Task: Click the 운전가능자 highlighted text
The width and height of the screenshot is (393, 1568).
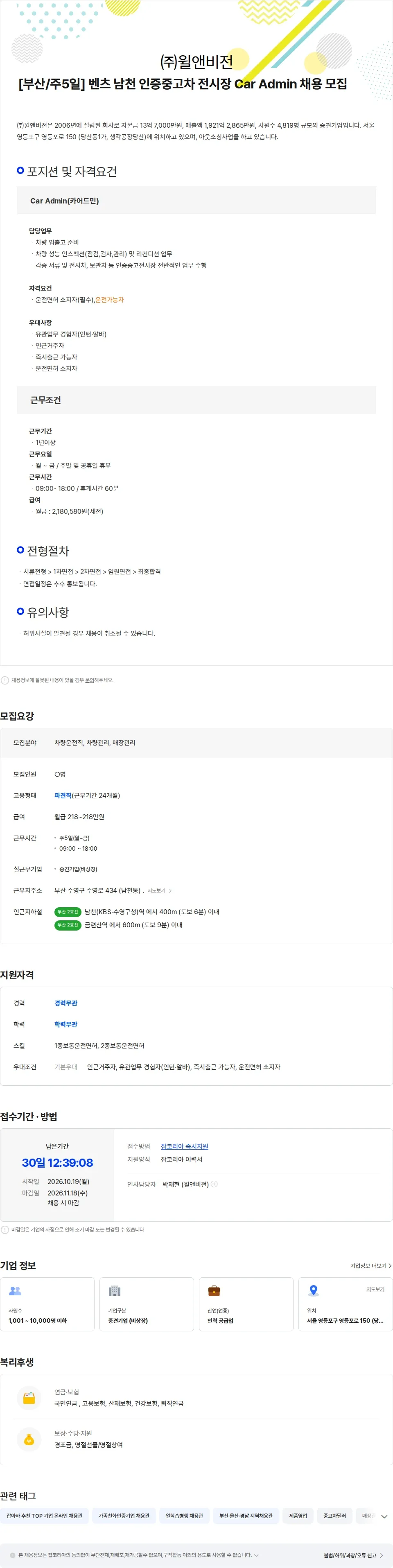Action: (x=109, y=300)
